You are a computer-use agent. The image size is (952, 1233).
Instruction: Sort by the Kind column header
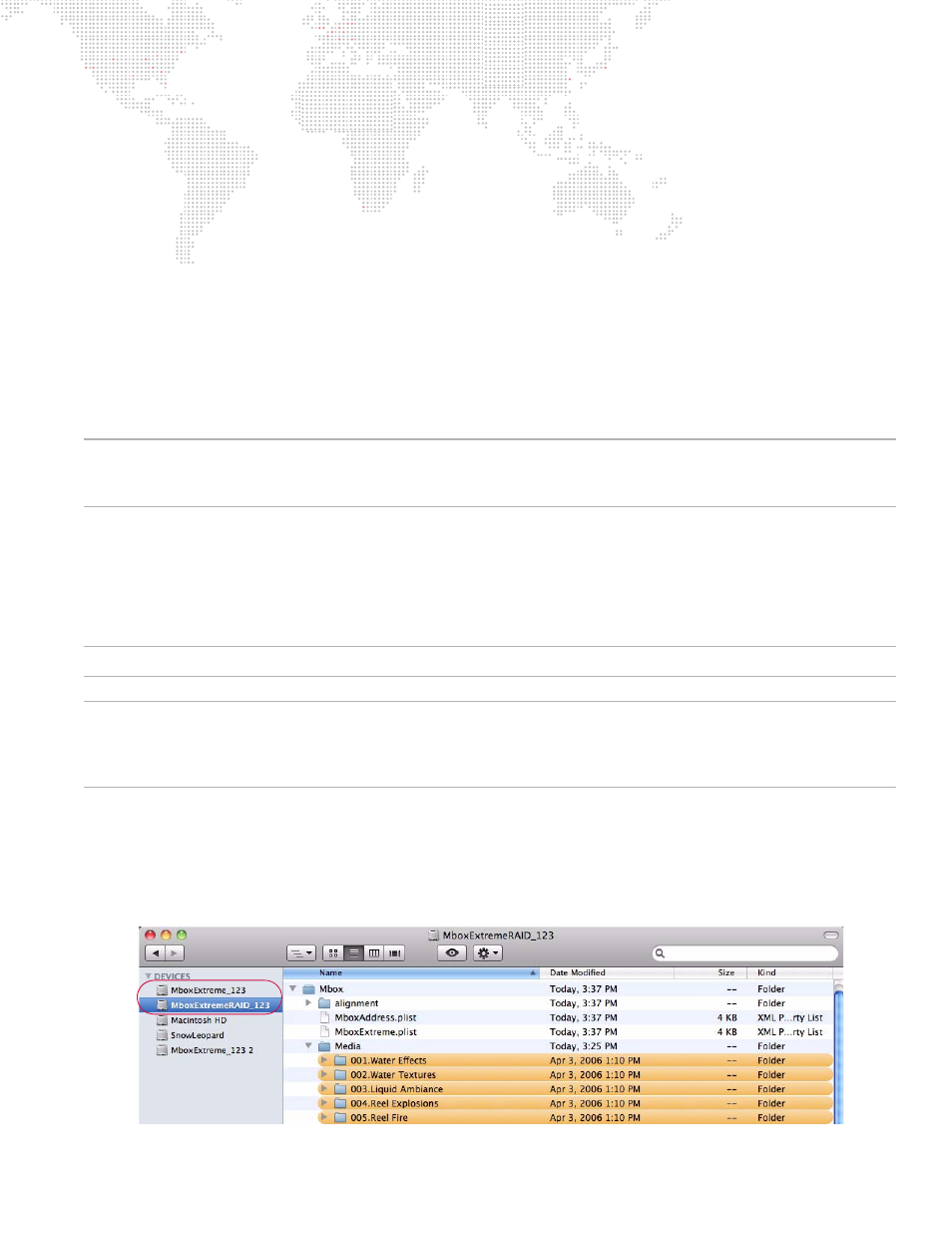coord(790,972)
